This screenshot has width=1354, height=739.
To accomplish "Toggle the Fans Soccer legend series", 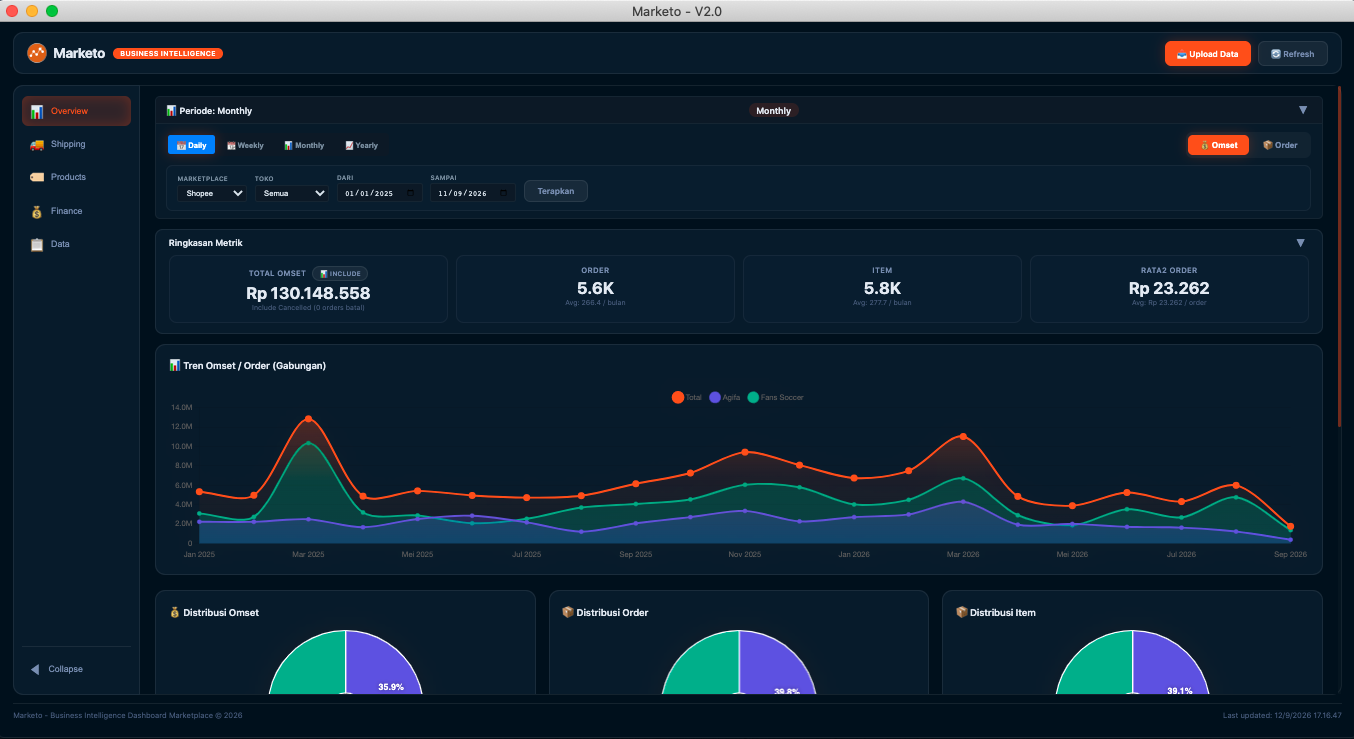I will pos(775,397).
